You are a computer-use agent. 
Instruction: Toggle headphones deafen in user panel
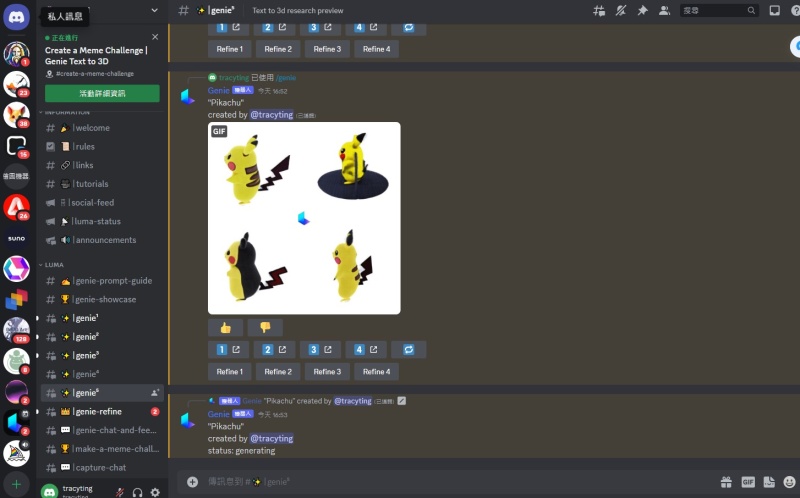point(137,492)
